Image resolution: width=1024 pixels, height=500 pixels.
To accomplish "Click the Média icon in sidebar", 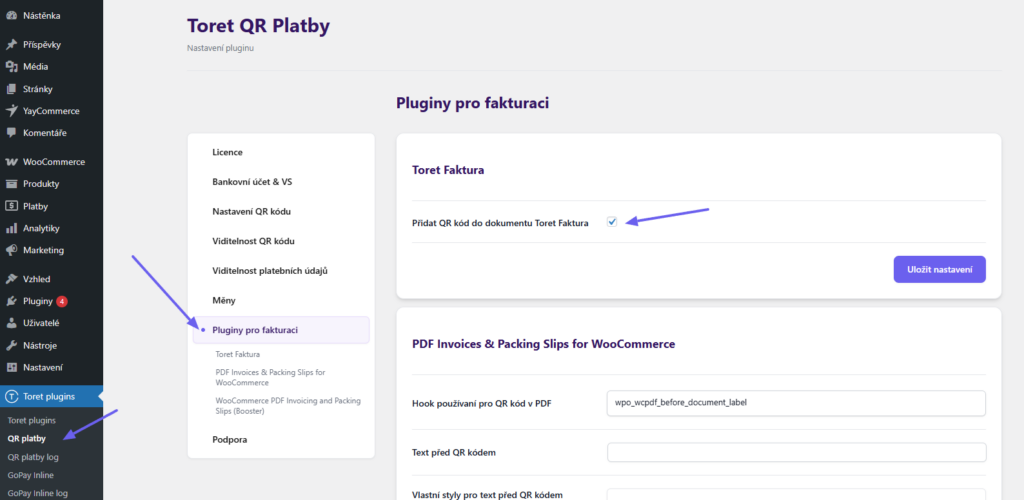I will pos(11,67).
